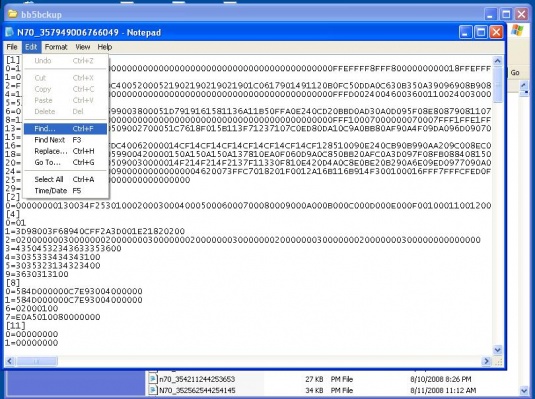This screenshot has width=535, height=399.
Task: Open the Help menu
Action: [x=104, y=47]
